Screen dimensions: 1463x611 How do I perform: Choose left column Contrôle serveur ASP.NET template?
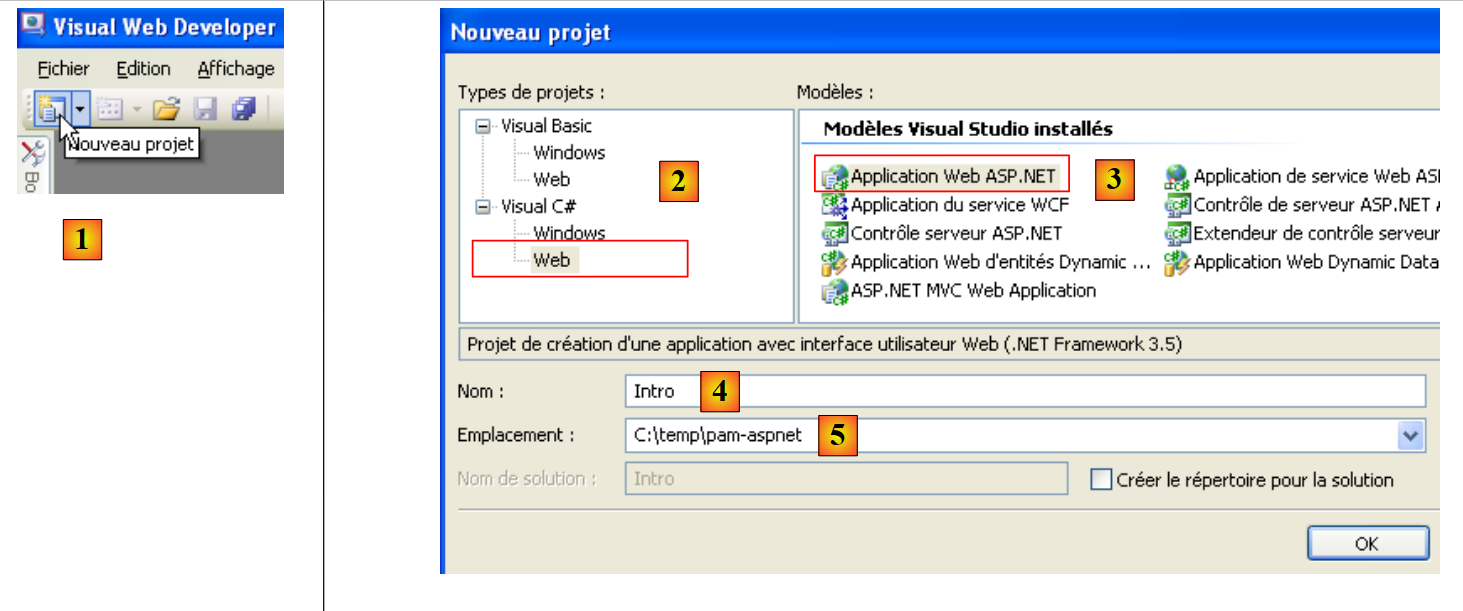click(x=955, y=233)
